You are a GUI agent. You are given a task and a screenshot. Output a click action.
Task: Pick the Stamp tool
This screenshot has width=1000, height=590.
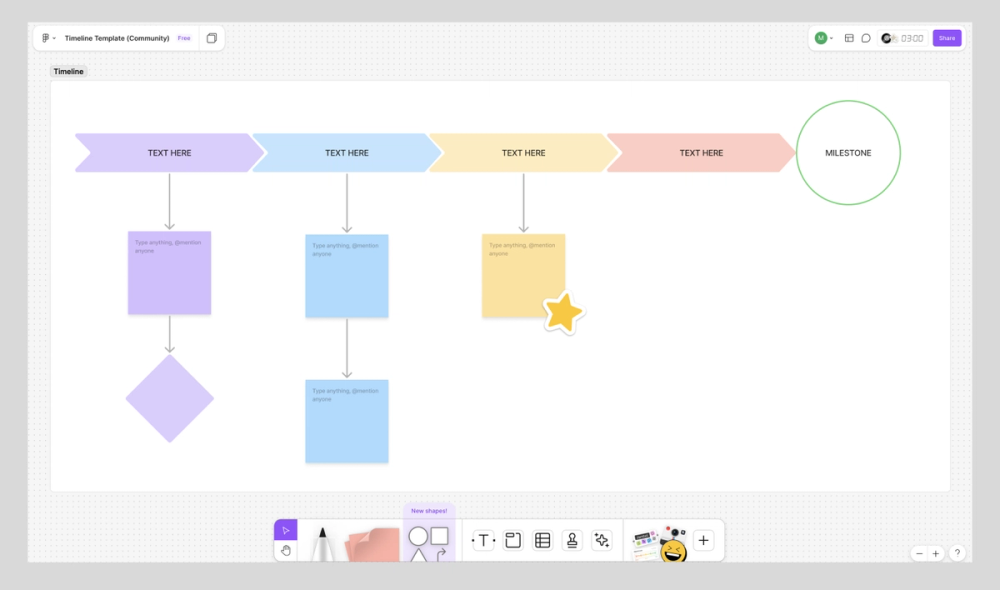[x=572, y=539]
